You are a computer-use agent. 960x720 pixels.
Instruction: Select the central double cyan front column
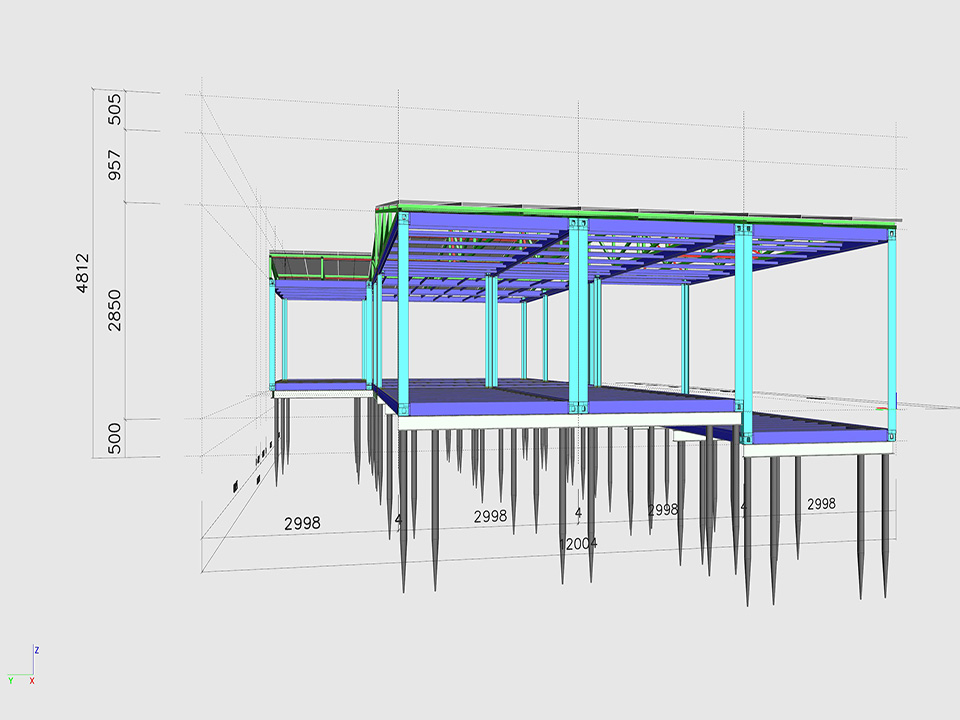[x=578, y=316]
